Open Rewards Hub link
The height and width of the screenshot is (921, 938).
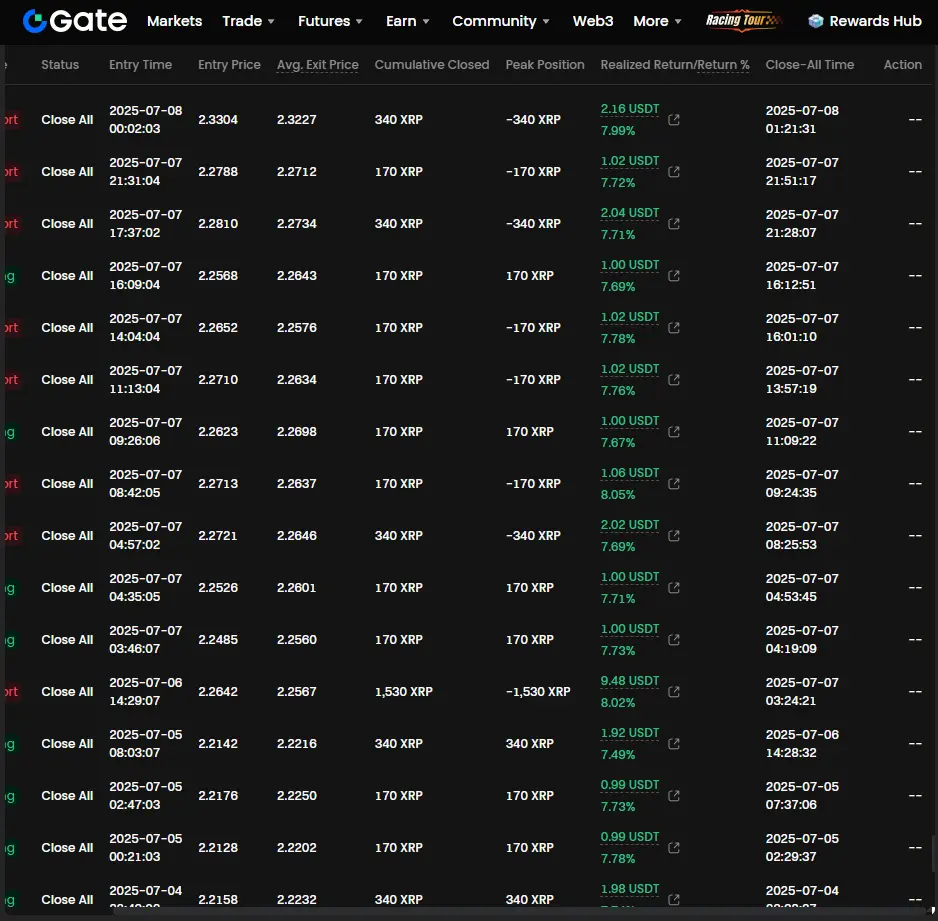tap(875, 21)
